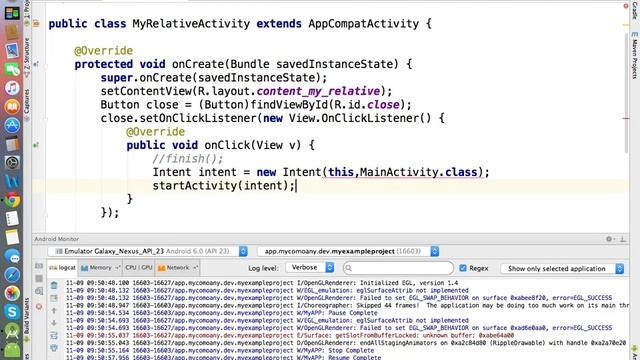
Task: Click the startActivity(intent); statement
Action: click(224, 186)
